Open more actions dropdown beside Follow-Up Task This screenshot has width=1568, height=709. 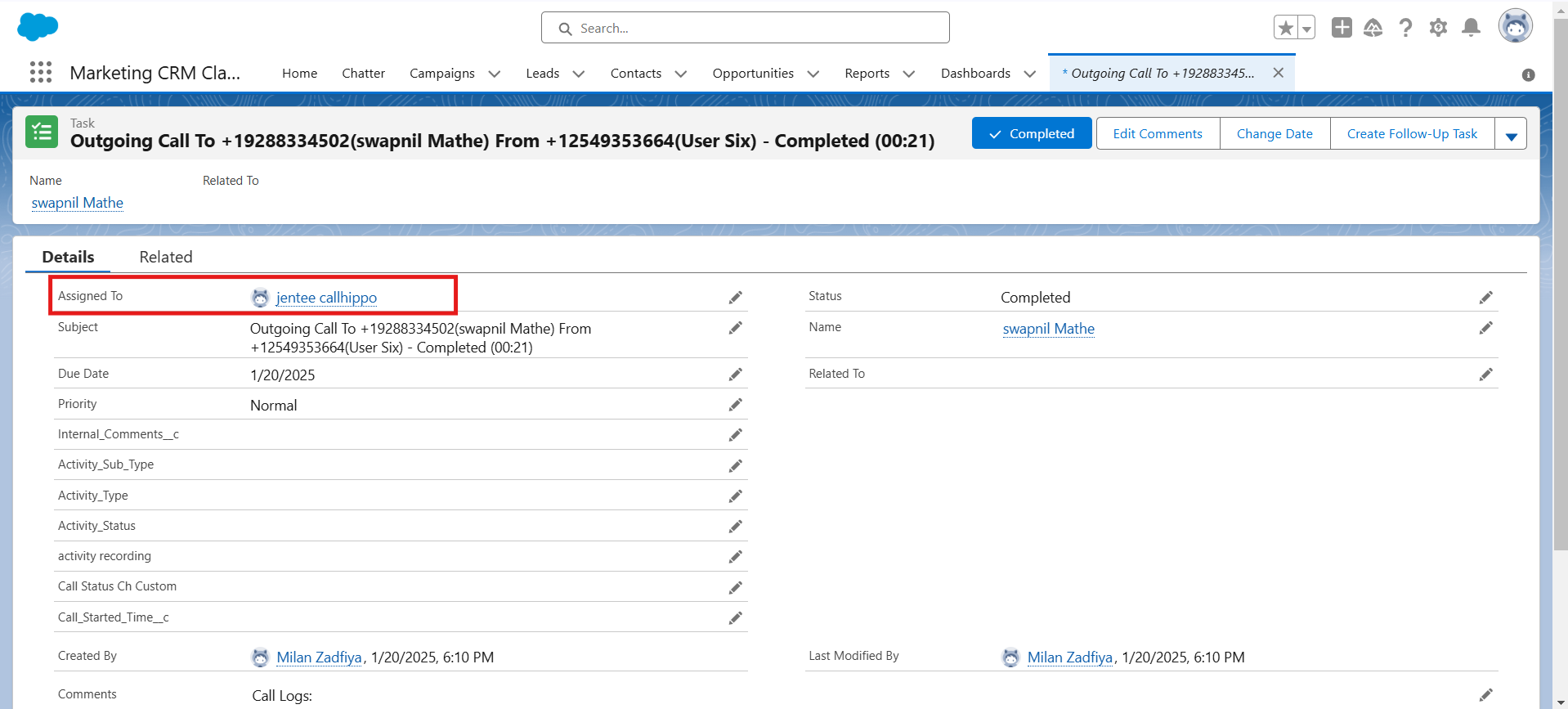(x=1511, y=134)
